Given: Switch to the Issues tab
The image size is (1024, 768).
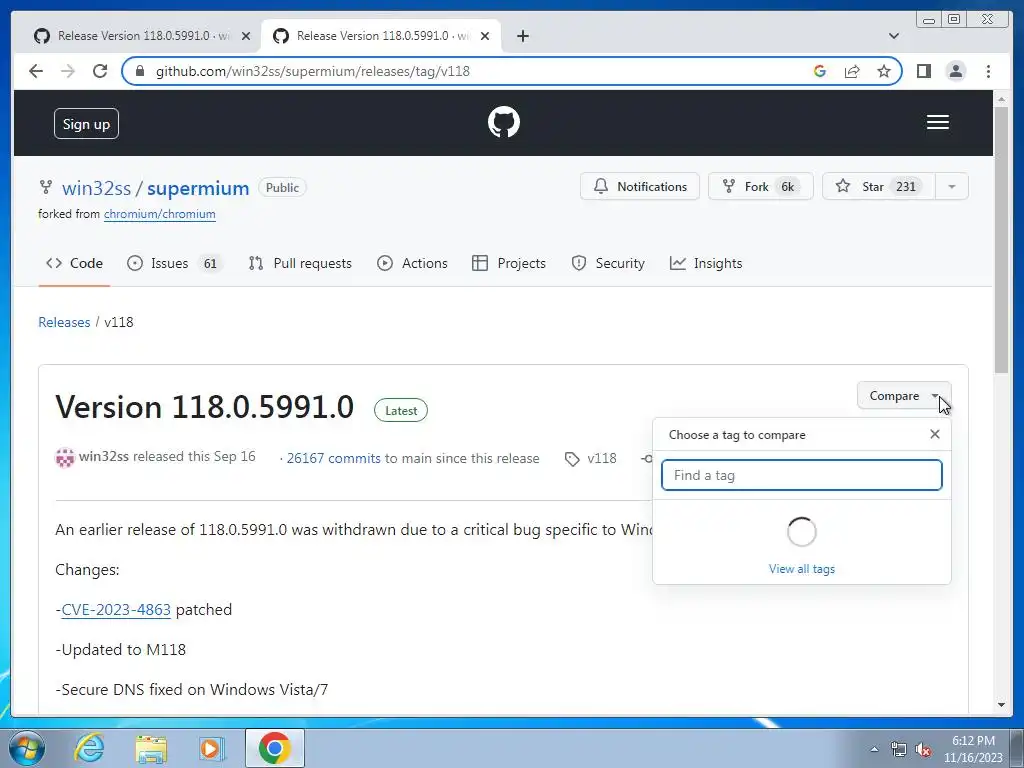Looking at the screenshot, I should pos(174,263).
